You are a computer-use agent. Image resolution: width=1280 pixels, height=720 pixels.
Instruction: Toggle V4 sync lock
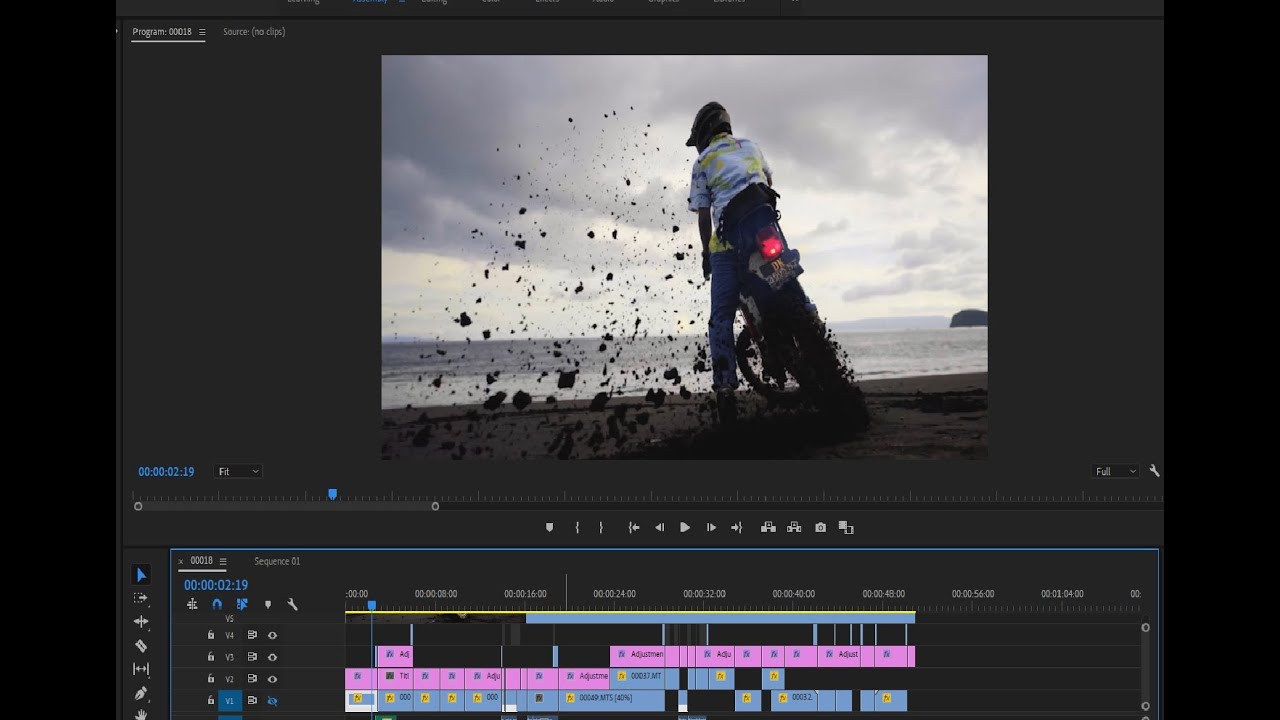tap(252, 635)
